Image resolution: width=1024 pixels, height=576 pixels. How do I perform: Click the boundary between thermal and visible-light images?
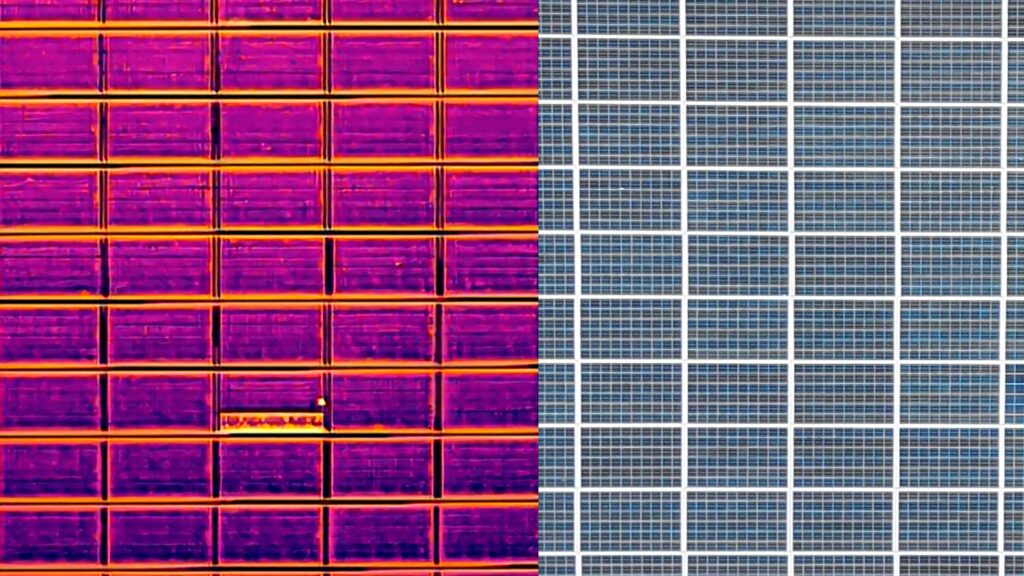point(538,288)
